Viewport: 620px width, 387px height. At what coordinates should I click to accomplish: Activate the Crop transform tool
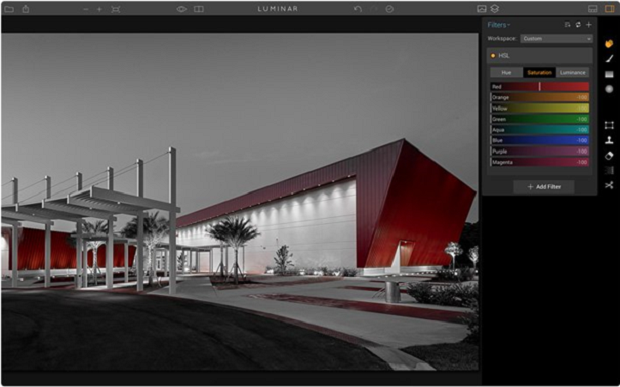(x=609, y=125)
